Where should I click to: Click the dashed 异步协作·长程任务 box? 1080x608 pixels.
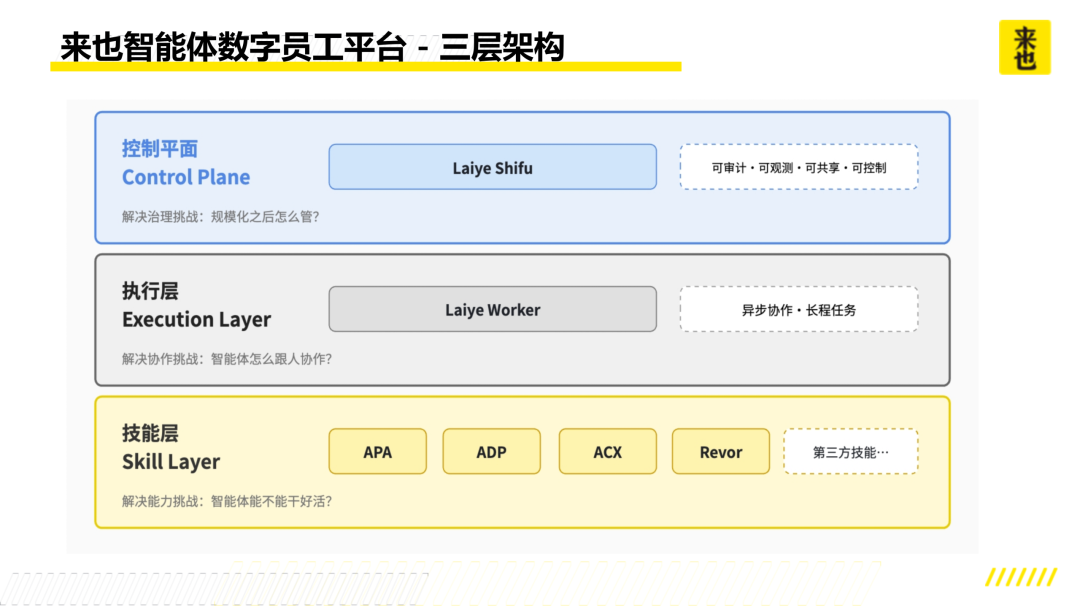pos(799,309)
